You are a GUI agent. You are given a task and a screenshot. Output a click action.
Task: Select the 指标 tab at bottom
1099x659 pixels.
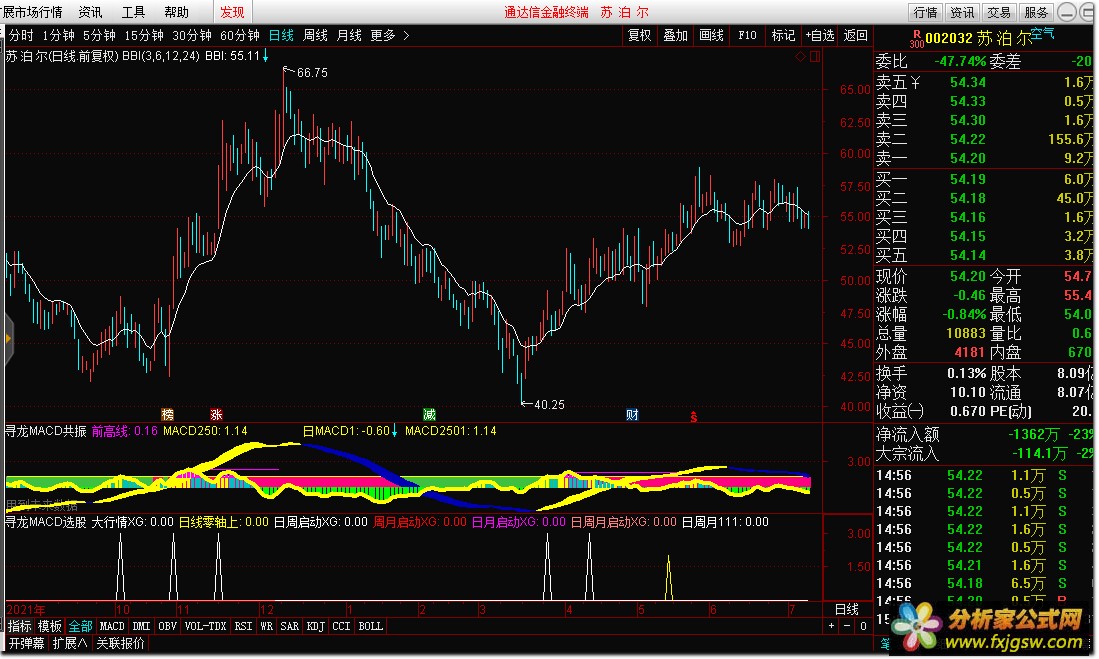click(x=20, y=626)
